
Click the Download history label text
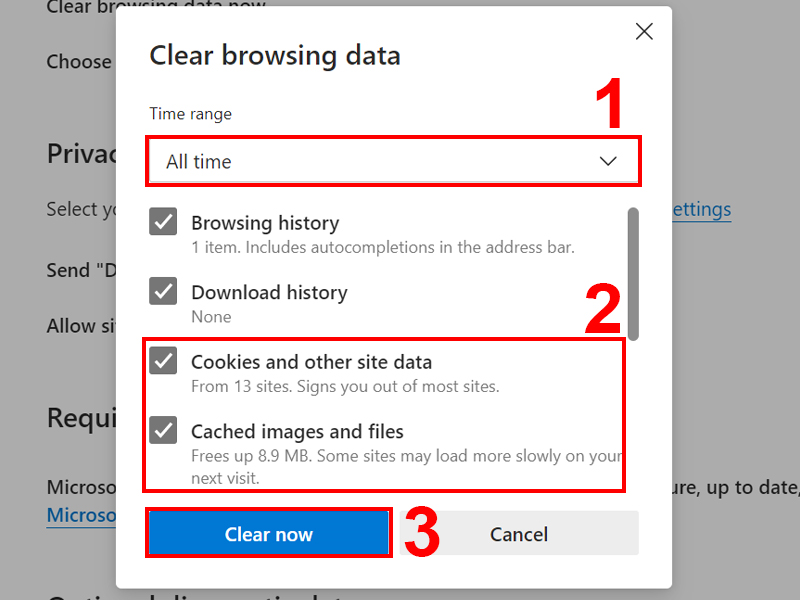point(269,293)
